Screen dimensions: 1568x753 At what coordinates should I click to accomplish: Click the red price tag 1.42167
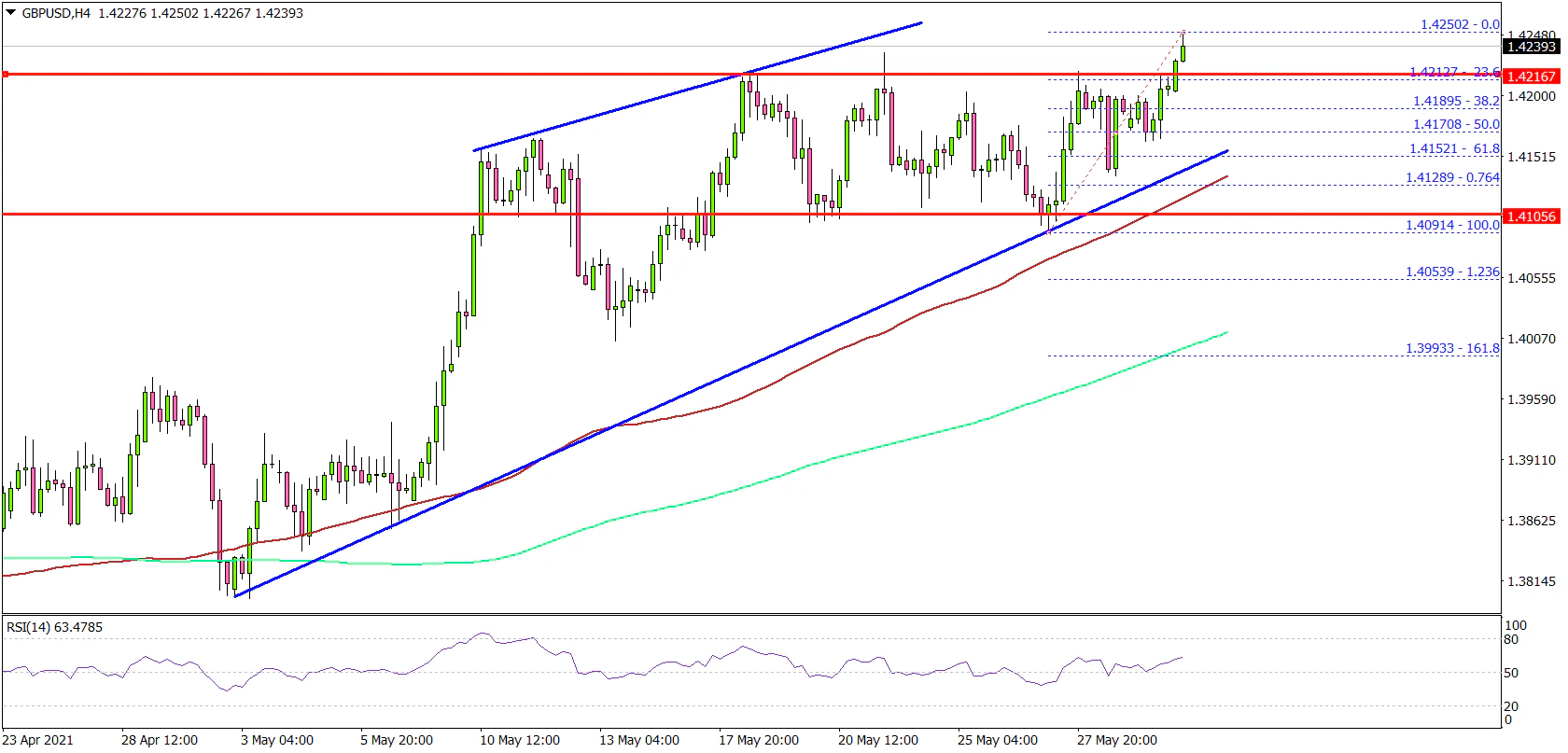coord(1531,76)
